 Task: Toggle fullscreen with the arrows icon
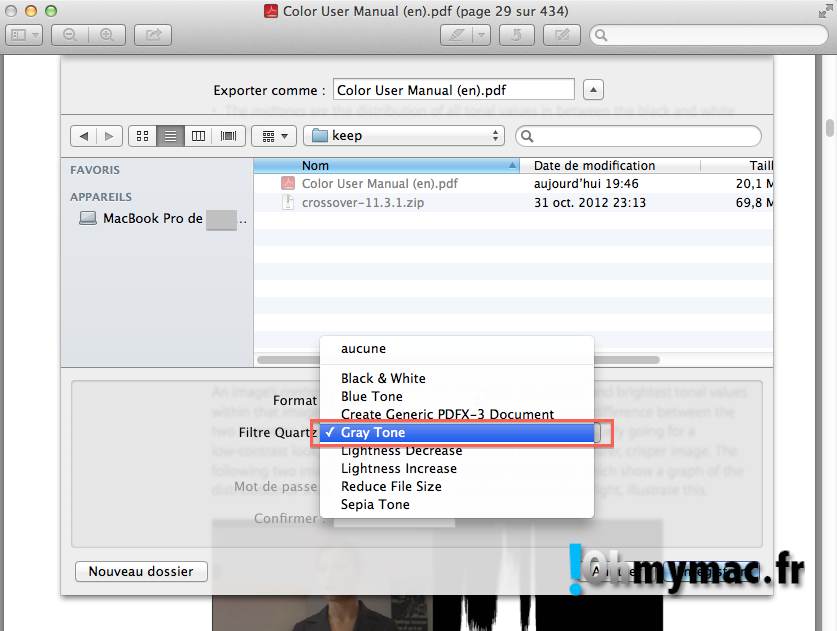[x=825, y=11]
